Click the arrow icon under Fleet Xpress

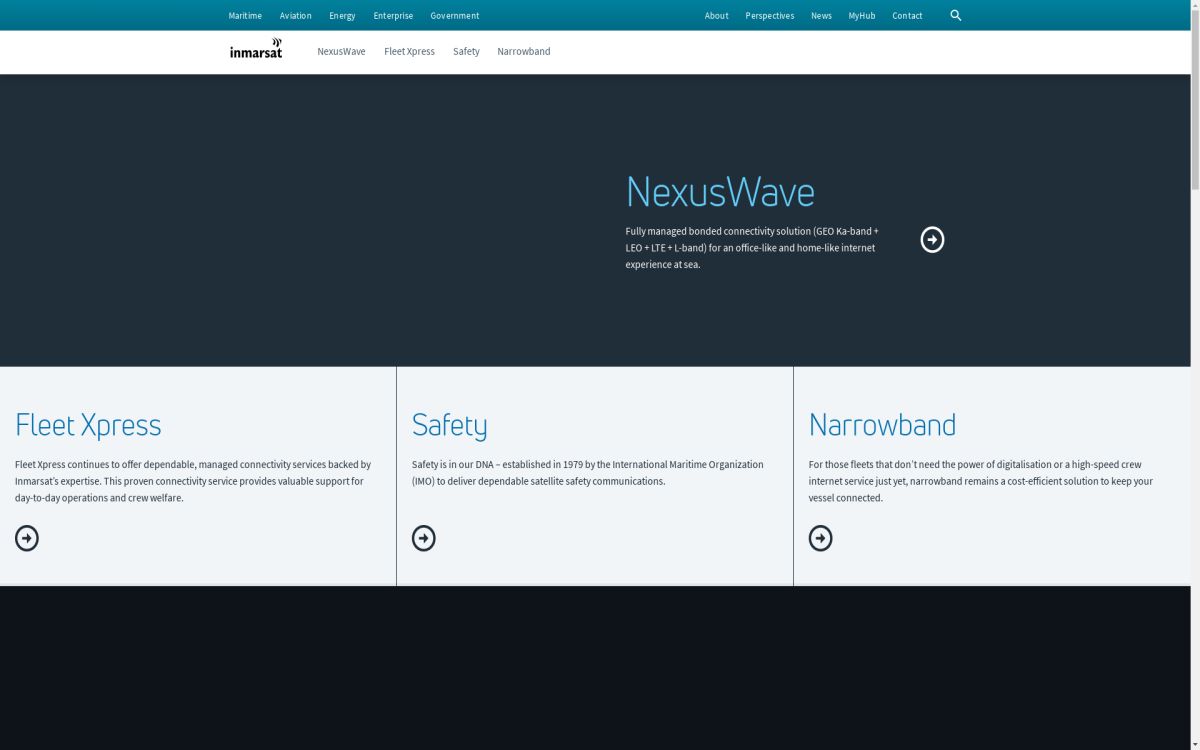click(x=27, y=538)
